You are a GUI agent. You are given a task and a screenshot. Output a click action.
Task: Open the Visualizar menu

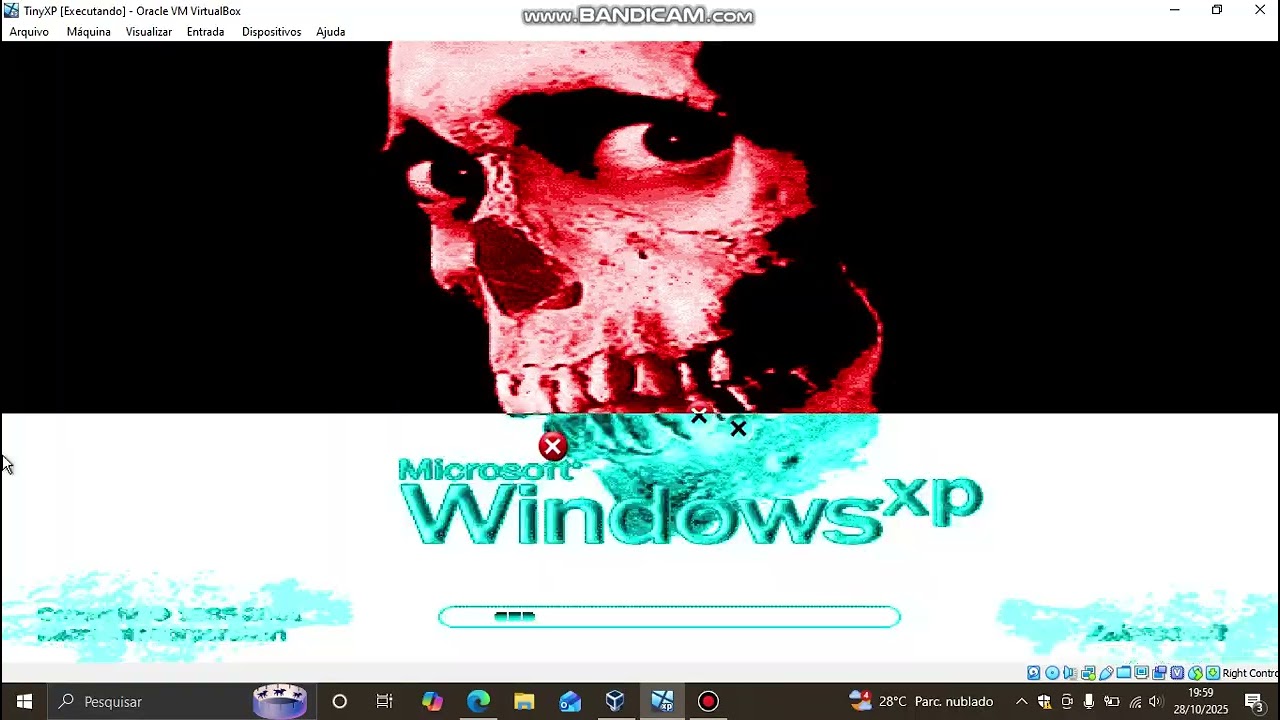(148, 32)
